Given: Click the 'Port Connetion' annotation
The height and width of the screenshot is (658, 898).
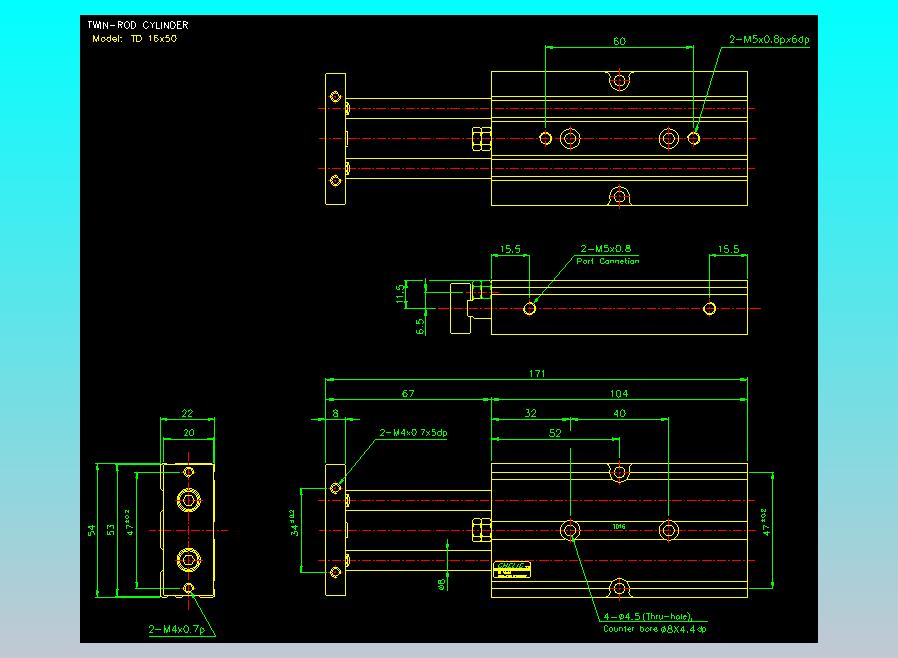Looking at the screenshot, I should click(608, 261).
